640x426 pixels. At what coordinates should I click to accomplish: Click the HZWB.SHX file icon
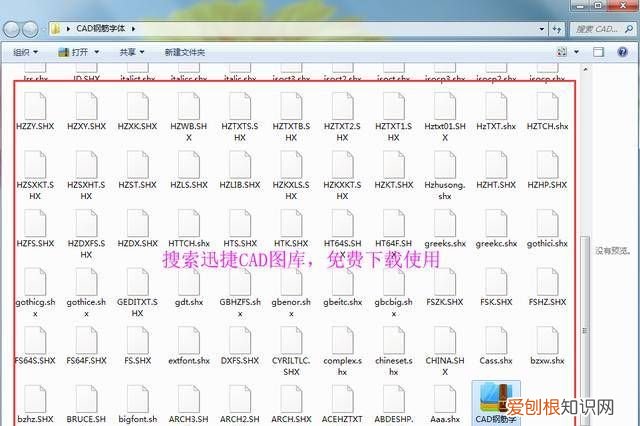pyautogui.click(x=189, y=106)
